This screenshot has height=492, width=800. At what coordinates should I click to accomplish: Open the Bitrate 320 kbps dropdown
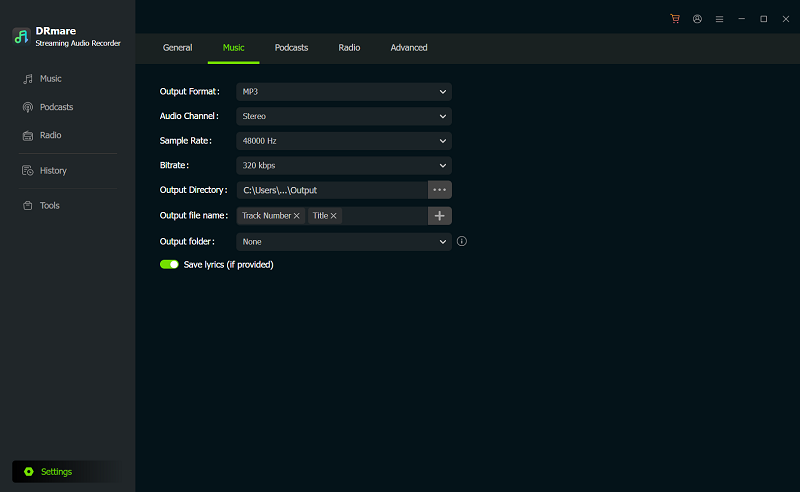pyautogui.click(x=344, y=165)
